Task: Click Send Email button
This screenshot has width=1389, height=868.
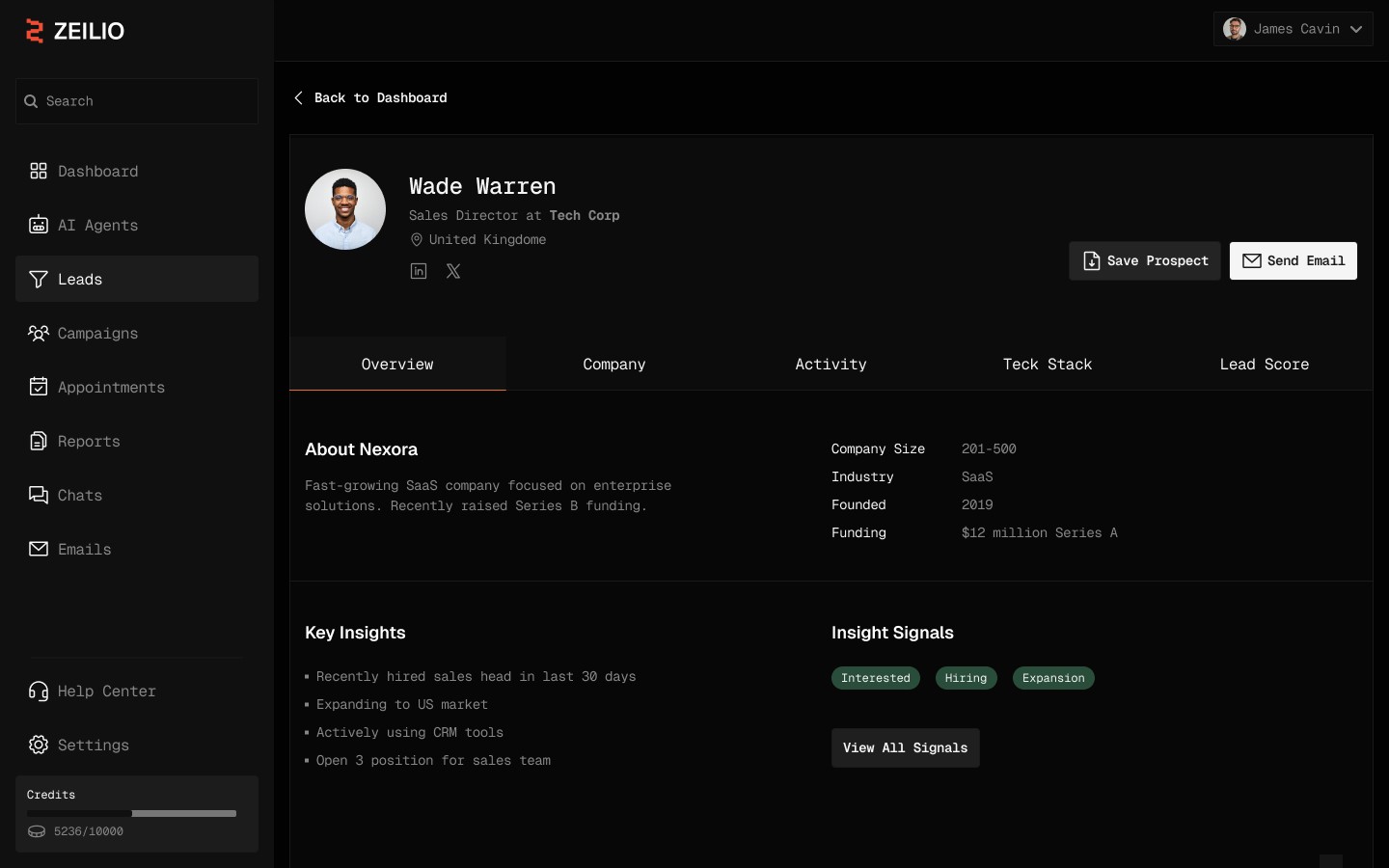Action: coord(1294,260)
